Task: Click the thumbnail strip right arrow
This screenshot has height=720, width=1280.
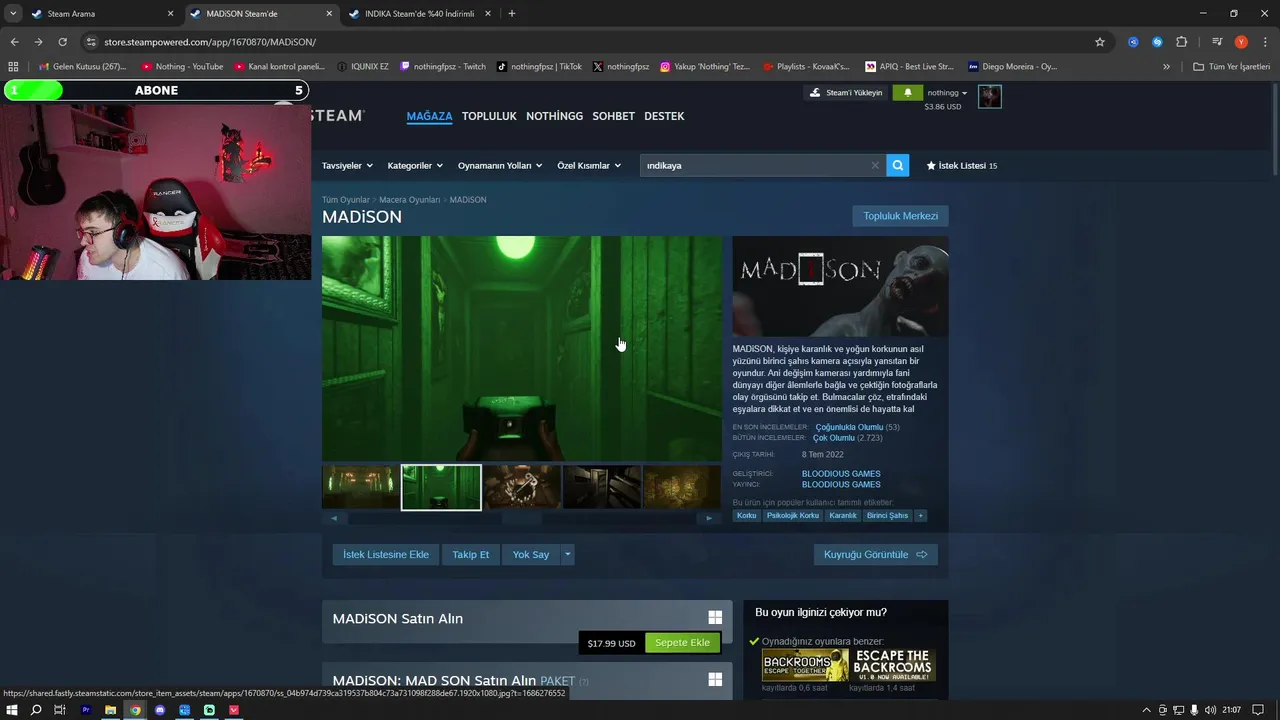Action: [709, 518]
